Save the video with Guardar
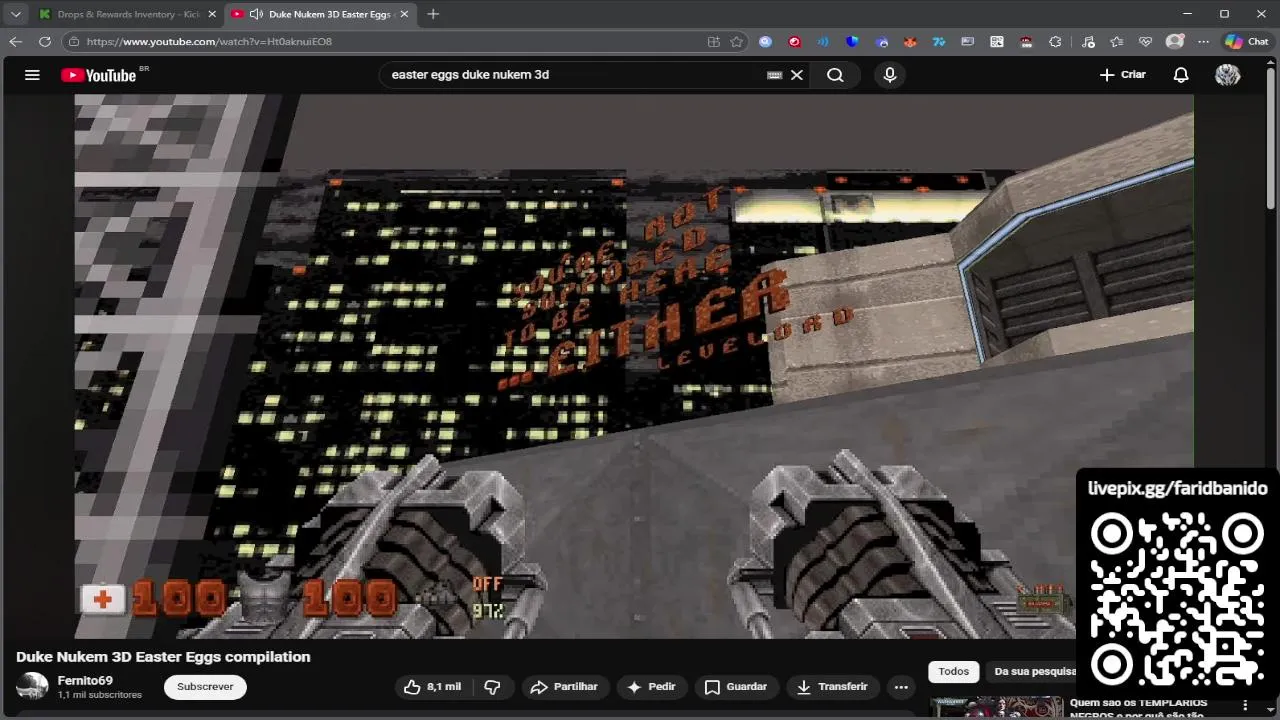The width and height of the screenshot is (1280, 720). pos(736,687)
